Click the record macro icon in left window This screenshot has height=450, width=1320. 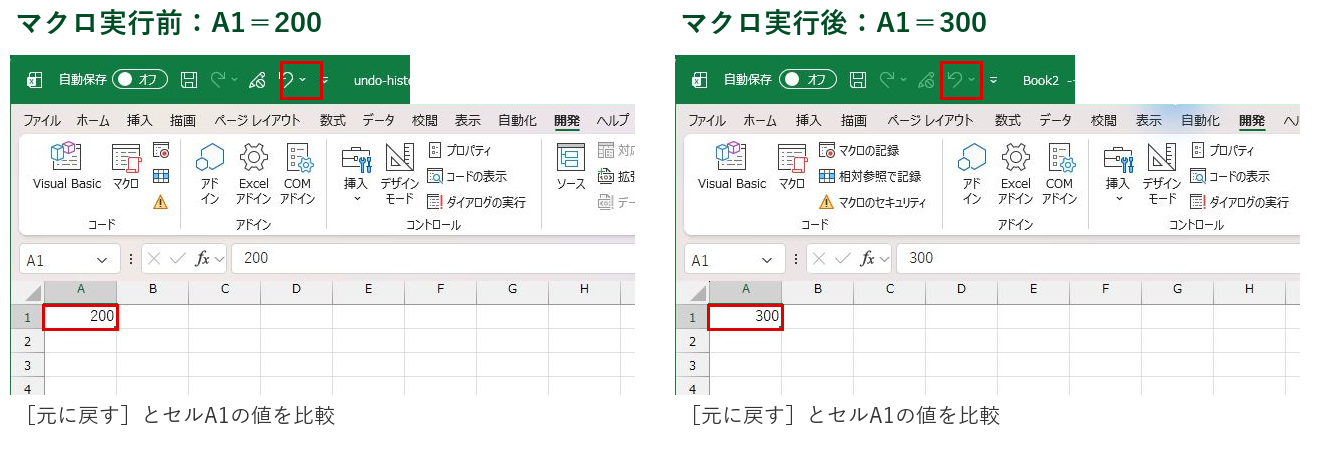(161, 151)
